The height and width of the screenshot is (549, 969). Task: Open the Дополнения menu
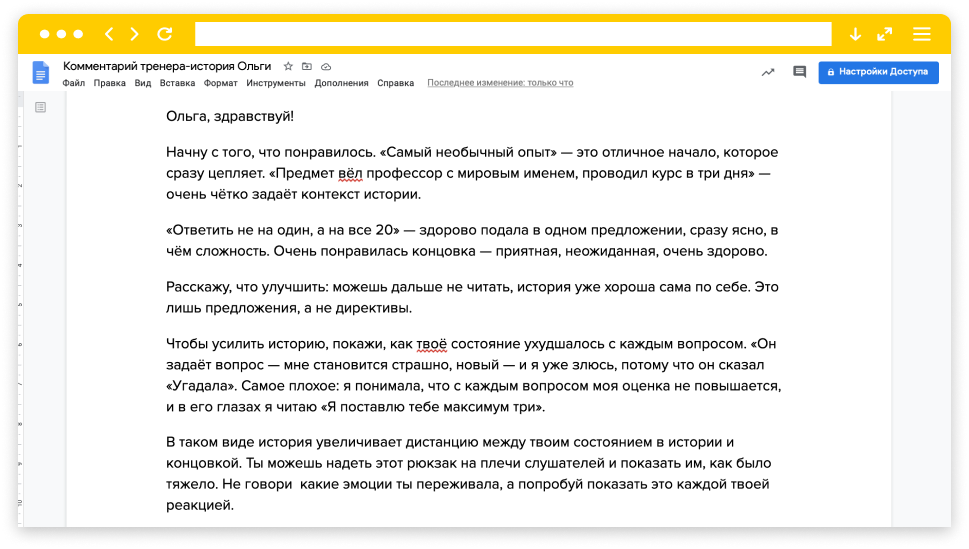341,83
